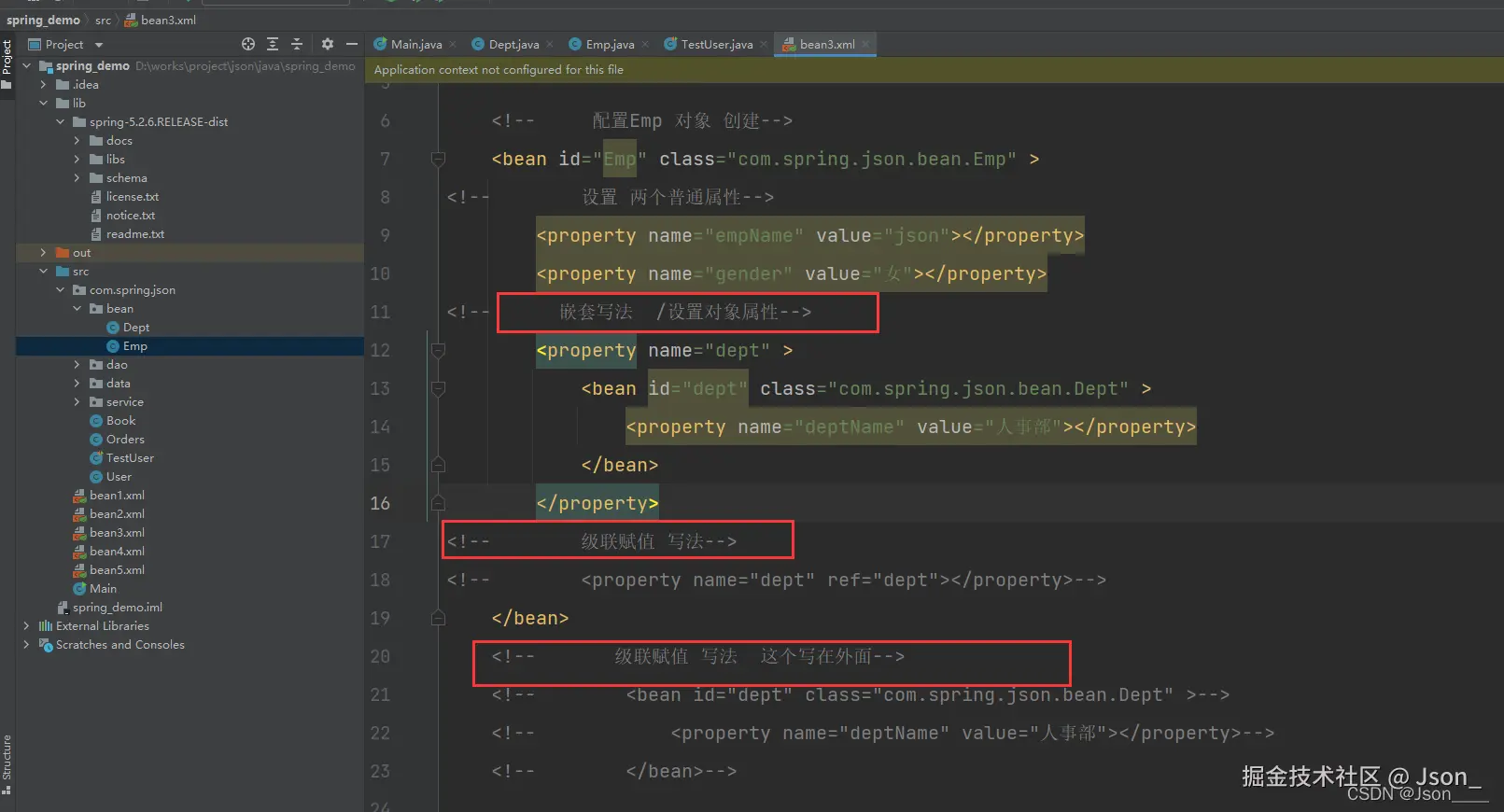1504x812 pixels.
Task: Hide the Project tool window with minus icon
Action: [352, 44]
